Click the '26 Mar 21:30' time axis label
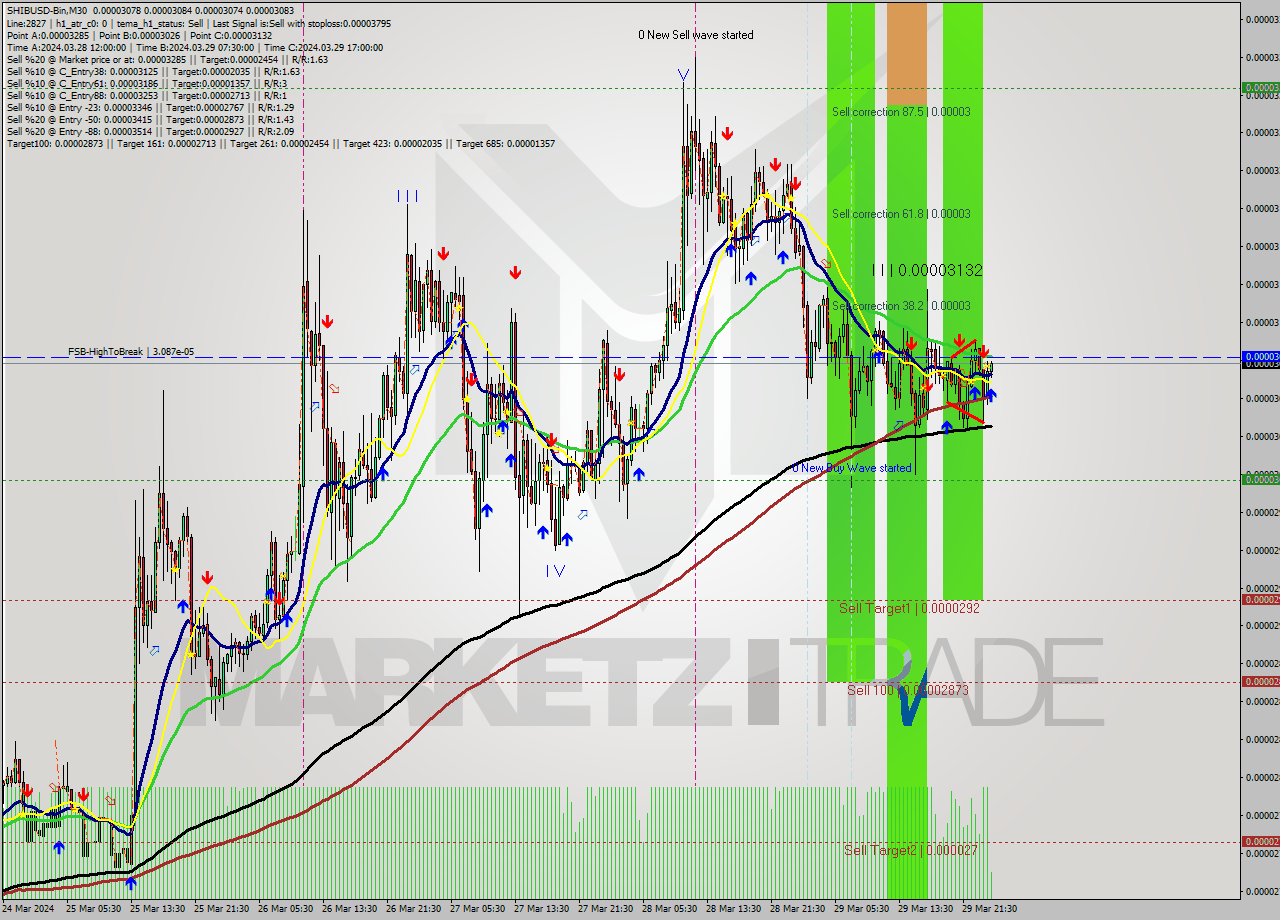Image resolution: width=1280 pixels, height=920 pixels. pyautogui.click(x=413, y=909)
